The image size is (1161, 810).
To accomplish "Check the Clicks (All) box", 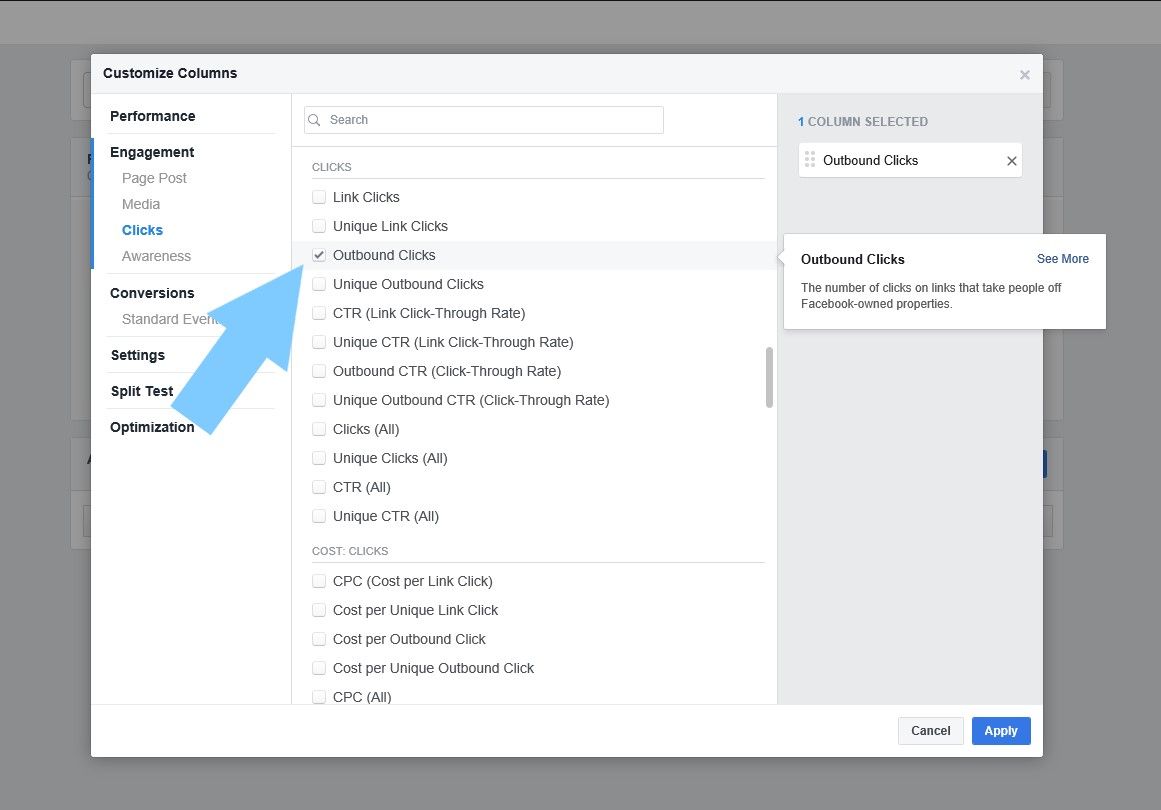I will coord(319,429).
